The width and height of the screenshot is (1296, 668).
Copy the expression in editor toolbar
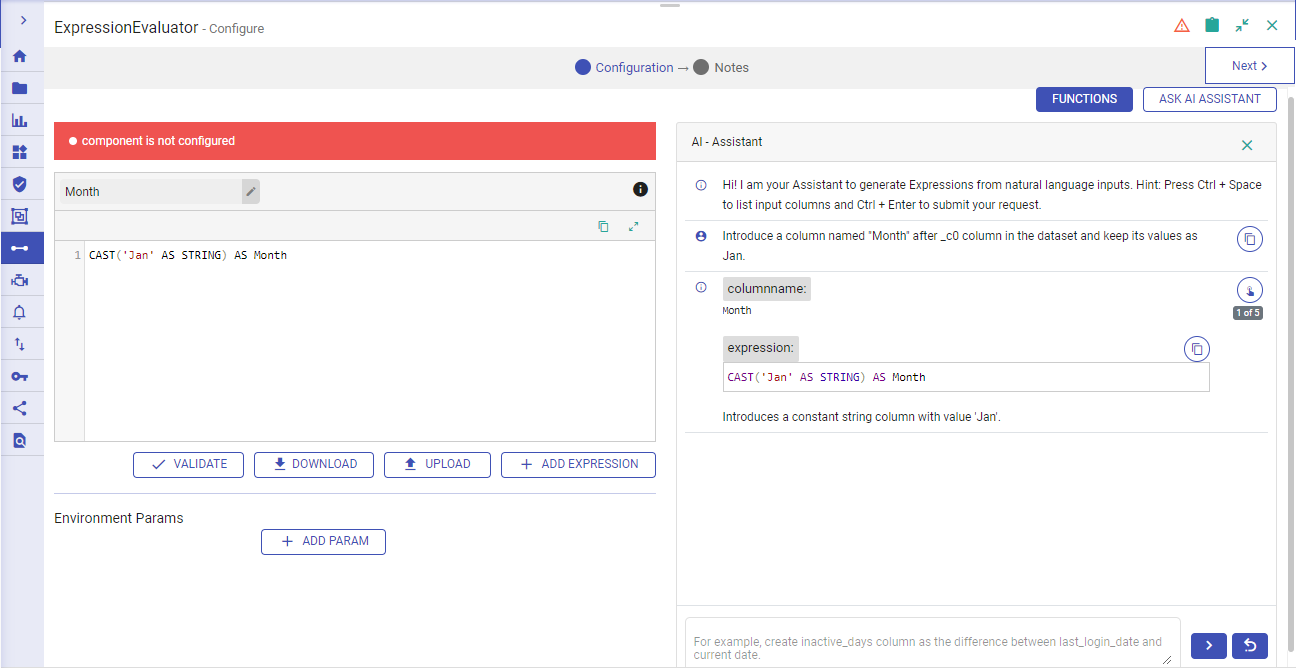pos(603,226)
